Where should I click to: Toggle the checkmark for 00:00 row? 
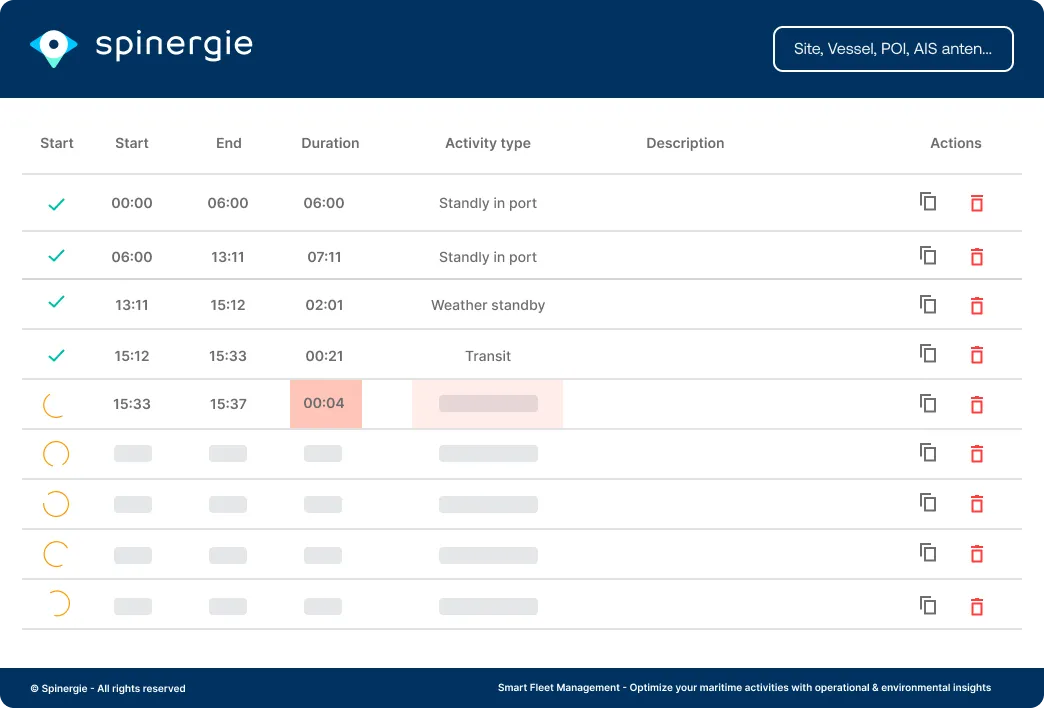(57, 204)
